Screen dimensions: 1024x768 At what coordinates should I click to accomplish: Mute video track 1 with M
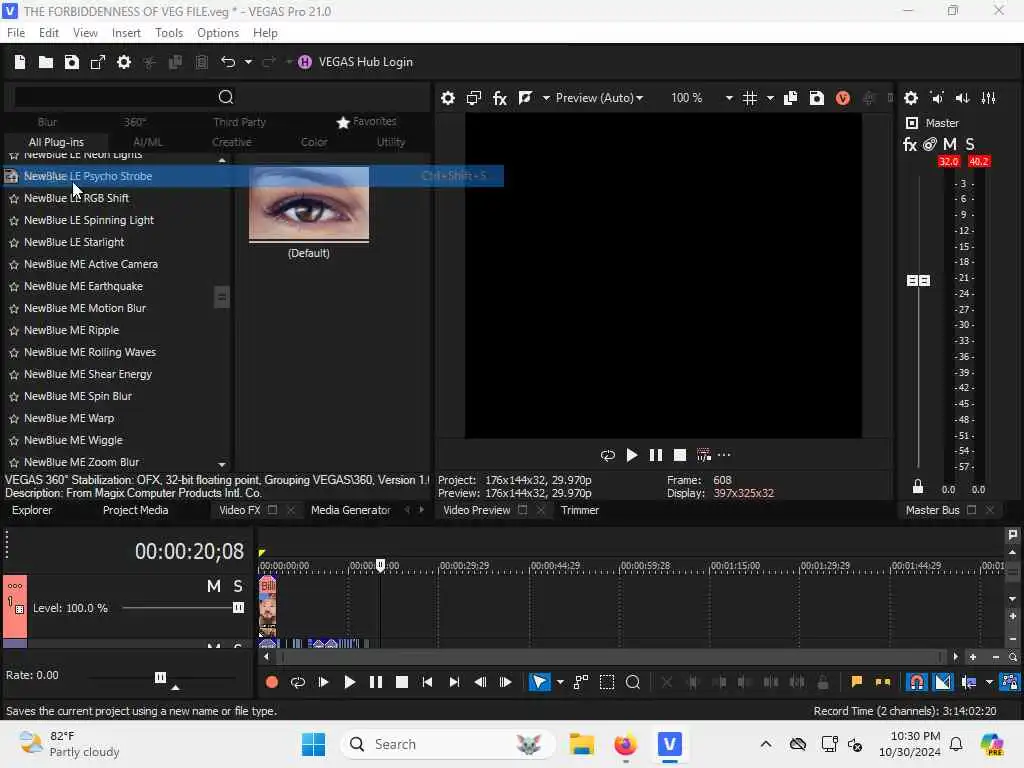click(x=214, y=586)
